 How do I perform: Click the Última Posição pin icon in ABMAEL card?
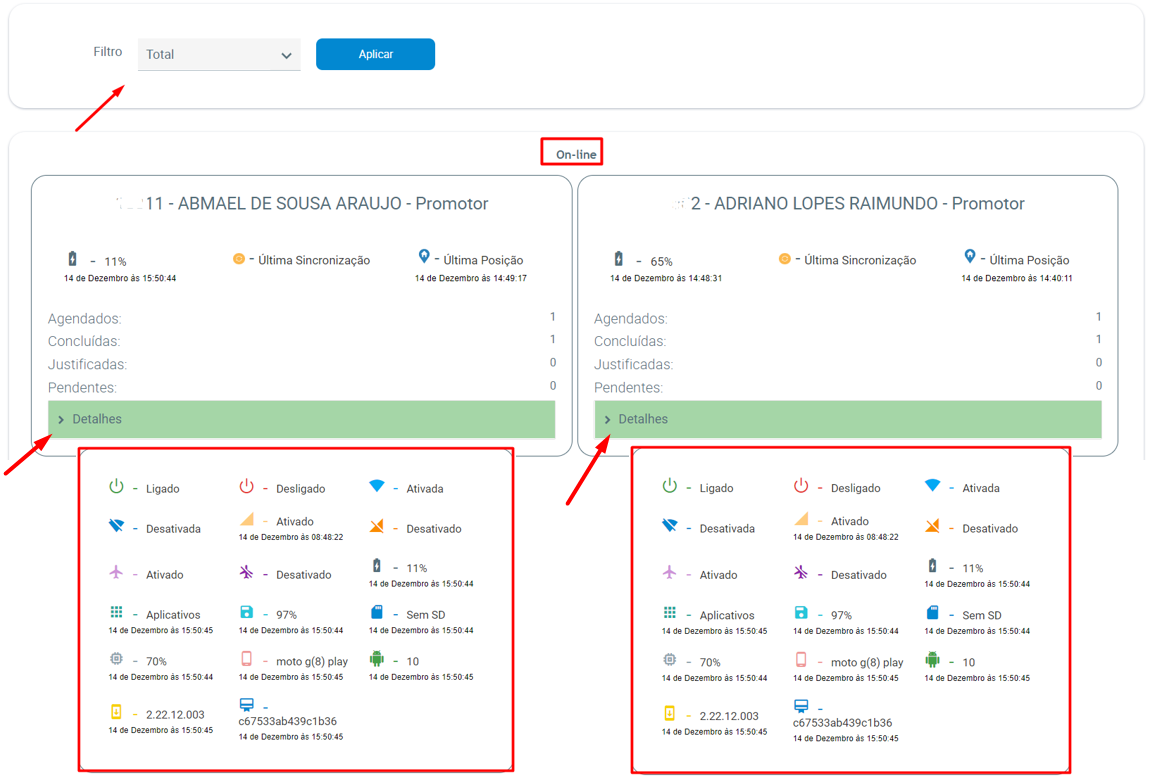click(424, 257)
